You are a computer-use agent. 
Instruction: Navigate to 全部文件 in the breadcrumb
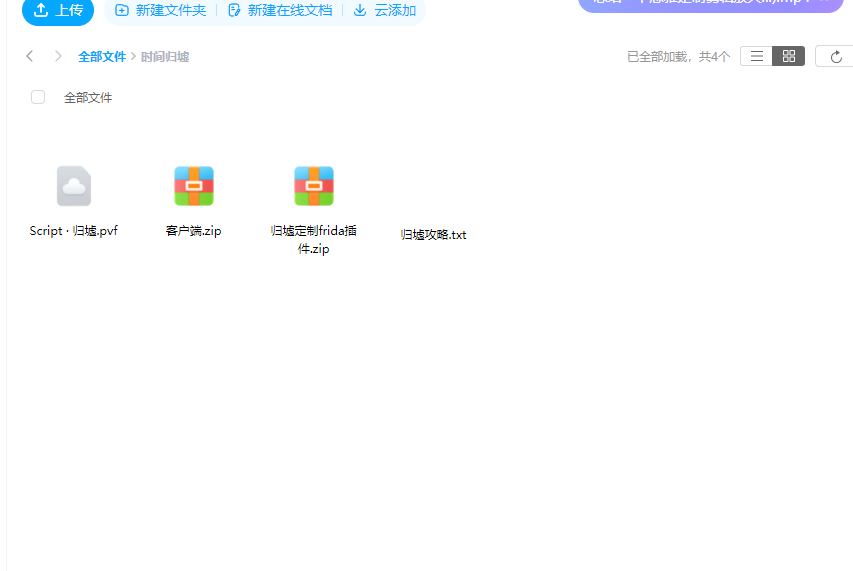coord(102,57)
